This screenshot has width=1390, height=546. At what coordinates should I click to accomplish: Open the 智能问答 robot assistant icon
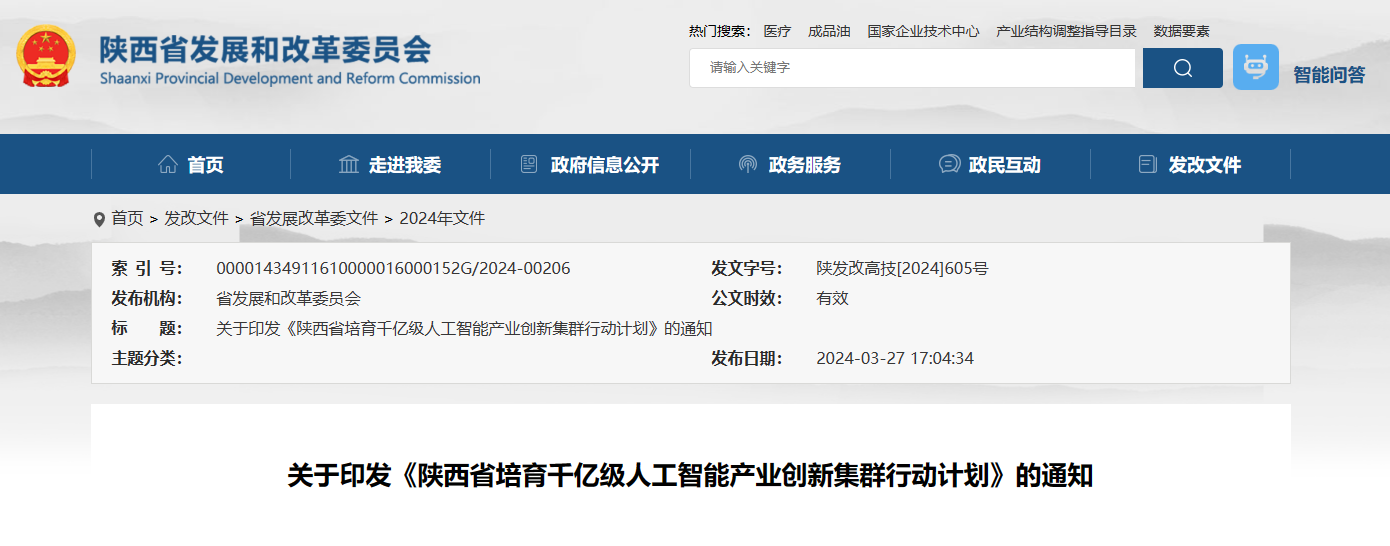tap(1255, 67)
